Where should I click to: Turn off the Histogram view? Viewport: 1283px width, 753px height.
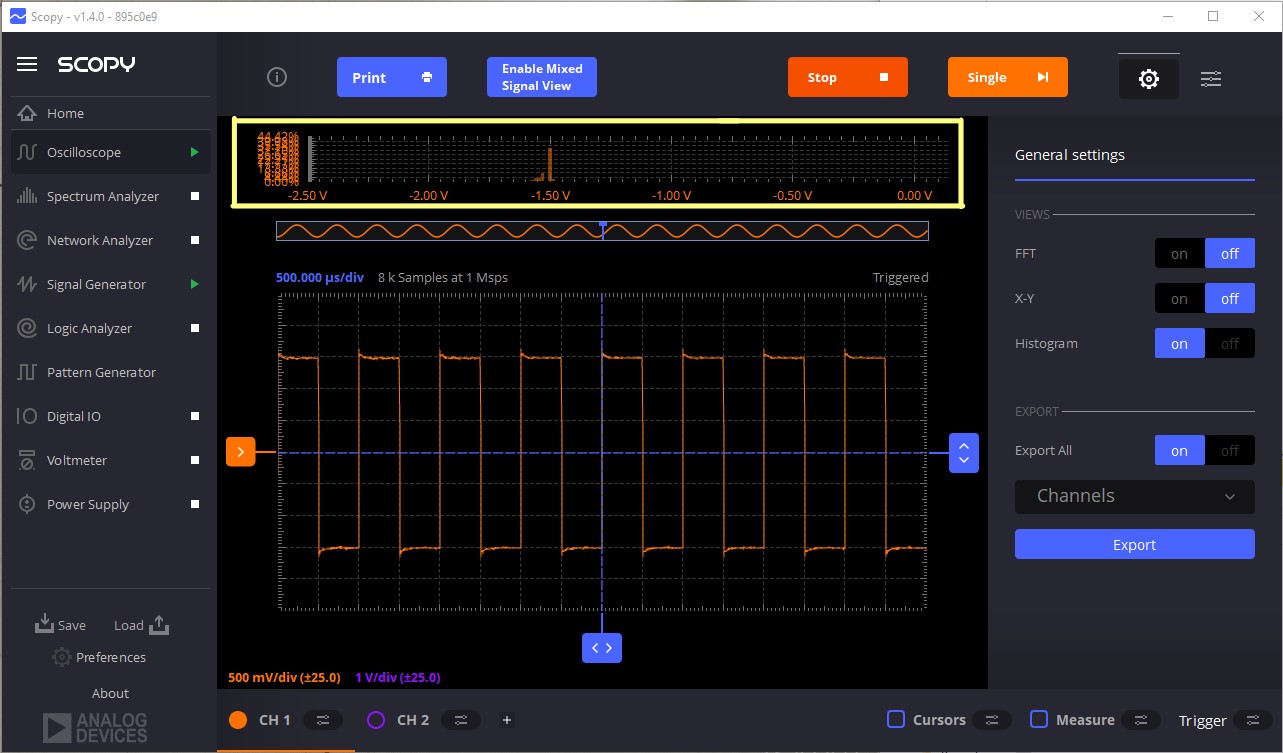pyautogui.click(x=1230, y=343)
